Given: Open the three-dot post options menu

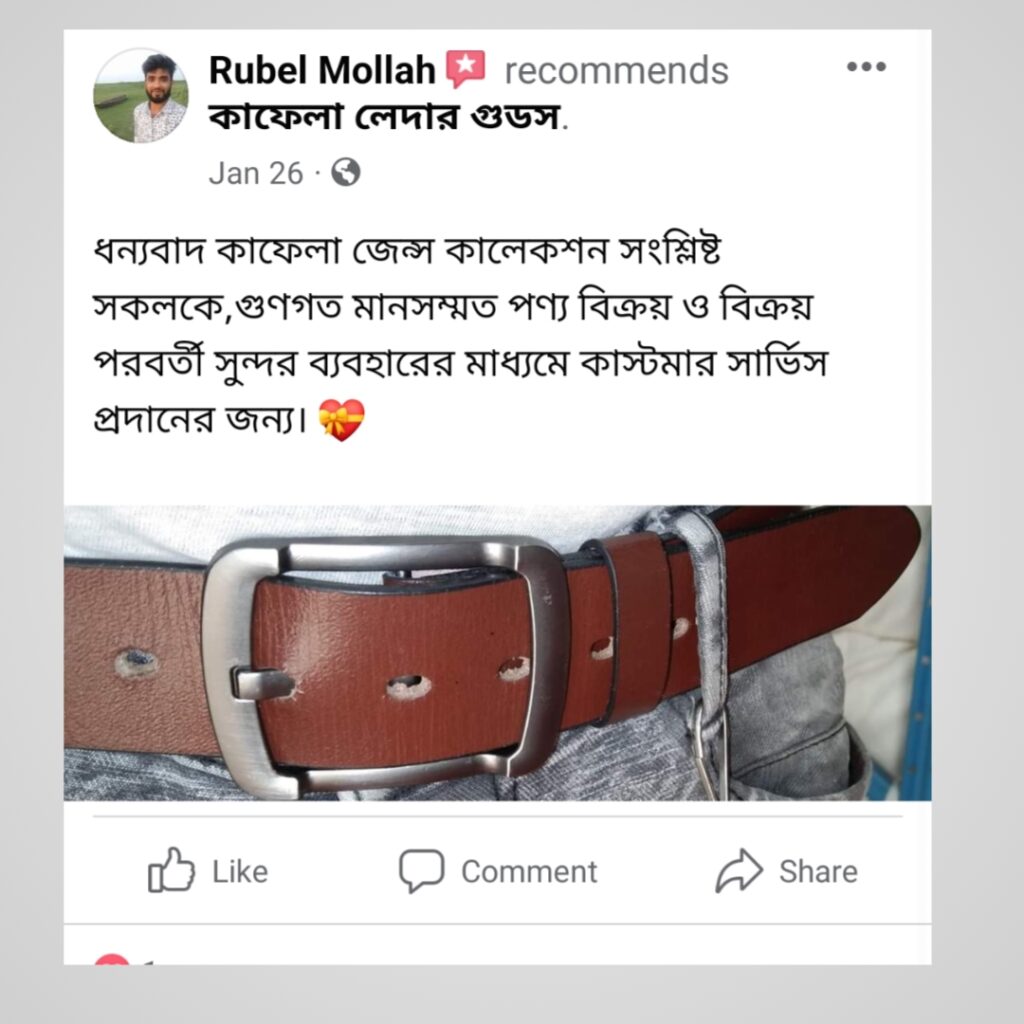Looking at the screenshot, I should click(x=866, y=67).
